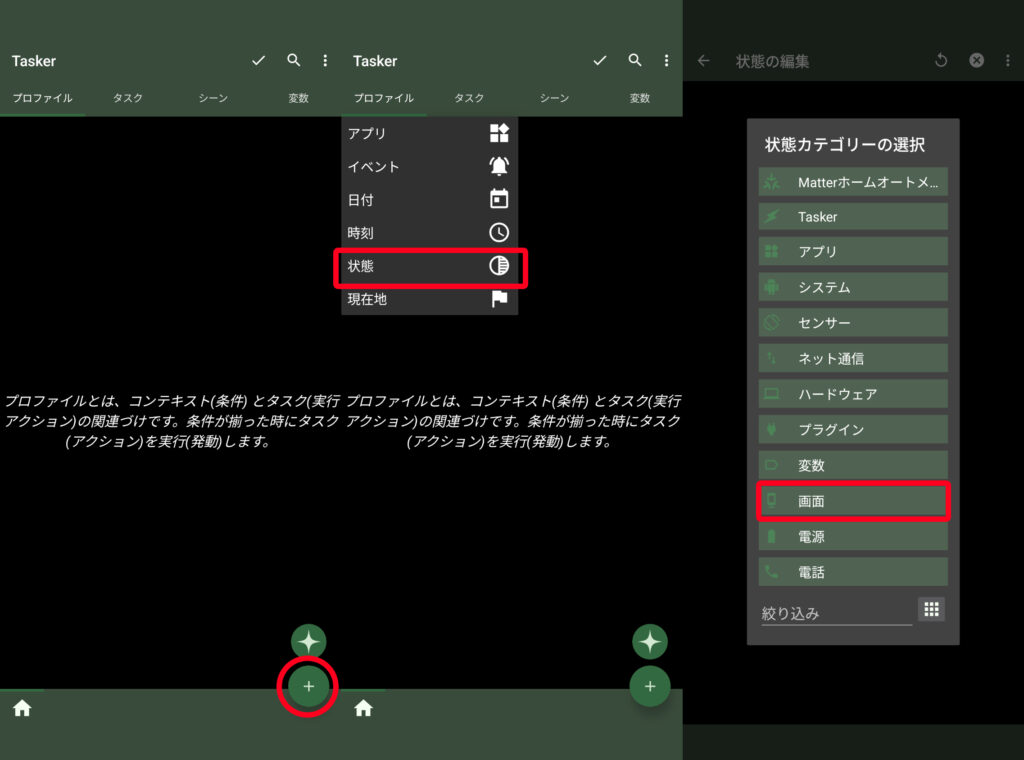
Task: Select 状態 from the context menu
Action: (429, 266)
